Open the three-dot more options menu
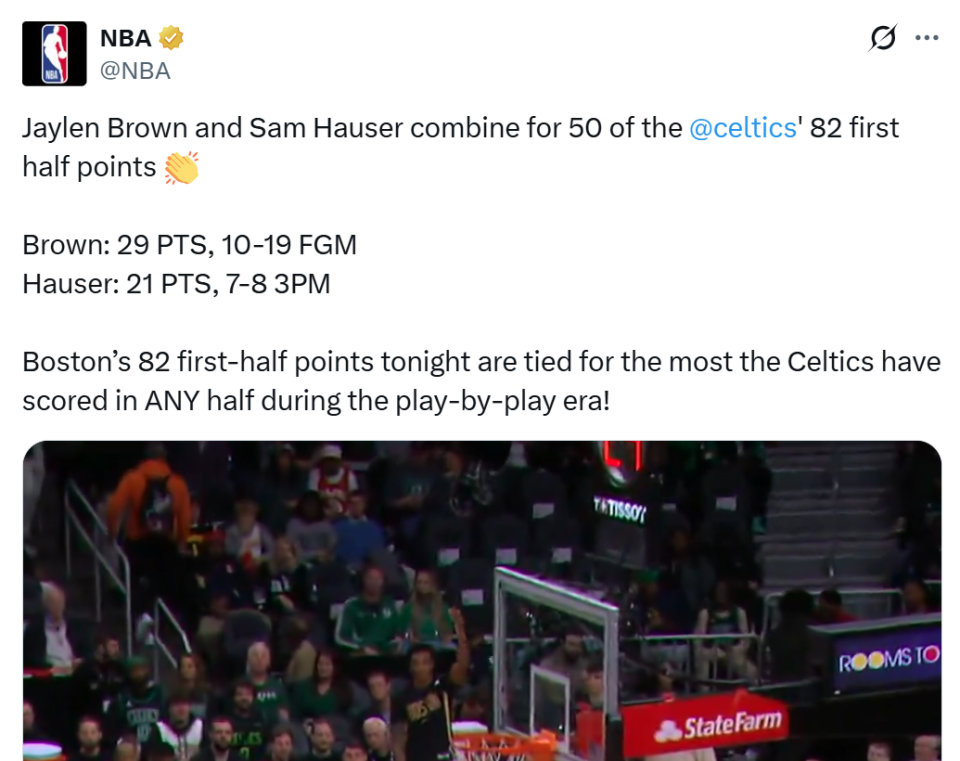 click(x=927, y=39)
